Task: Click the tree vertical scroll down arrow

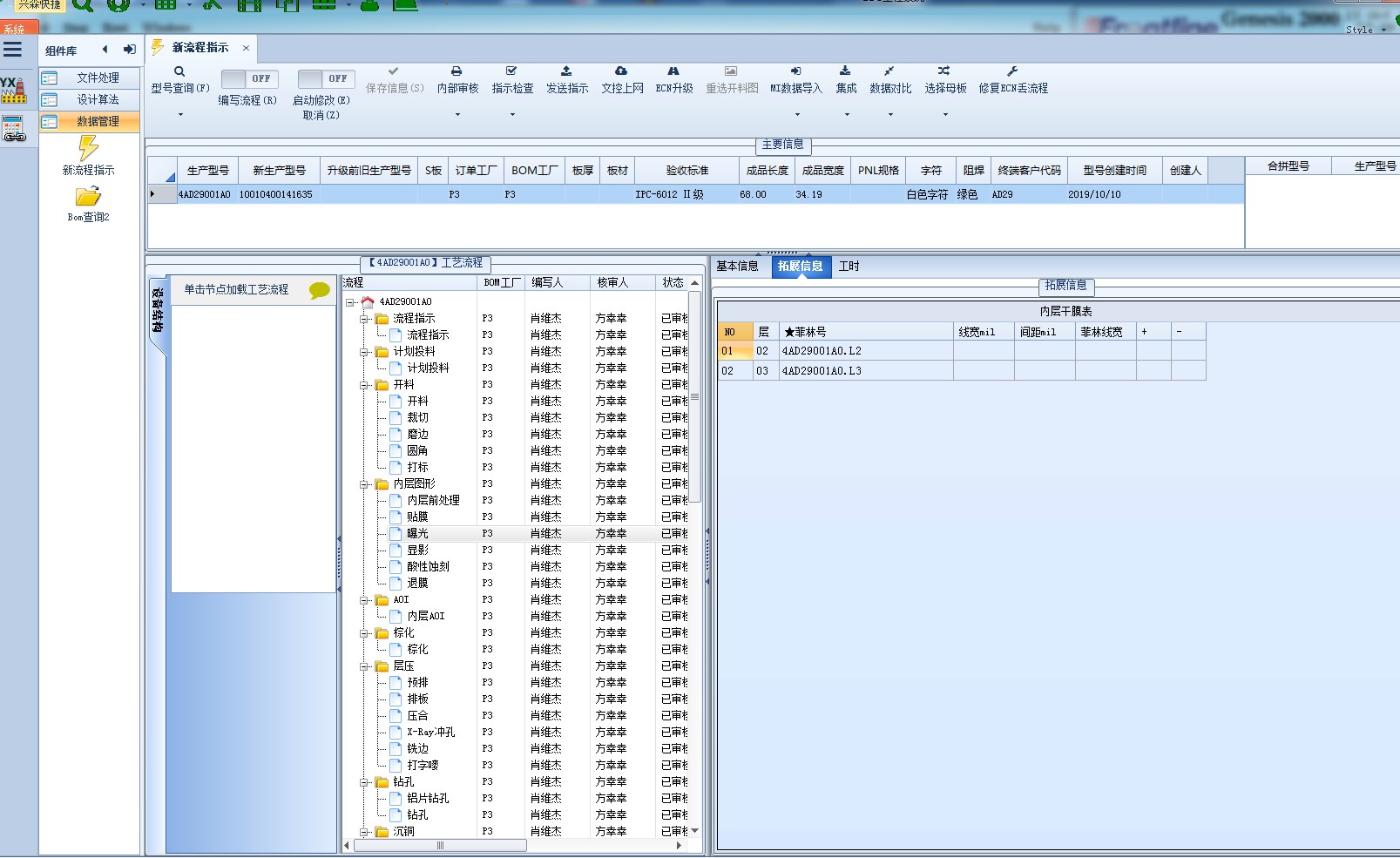Action: point(695,830)
